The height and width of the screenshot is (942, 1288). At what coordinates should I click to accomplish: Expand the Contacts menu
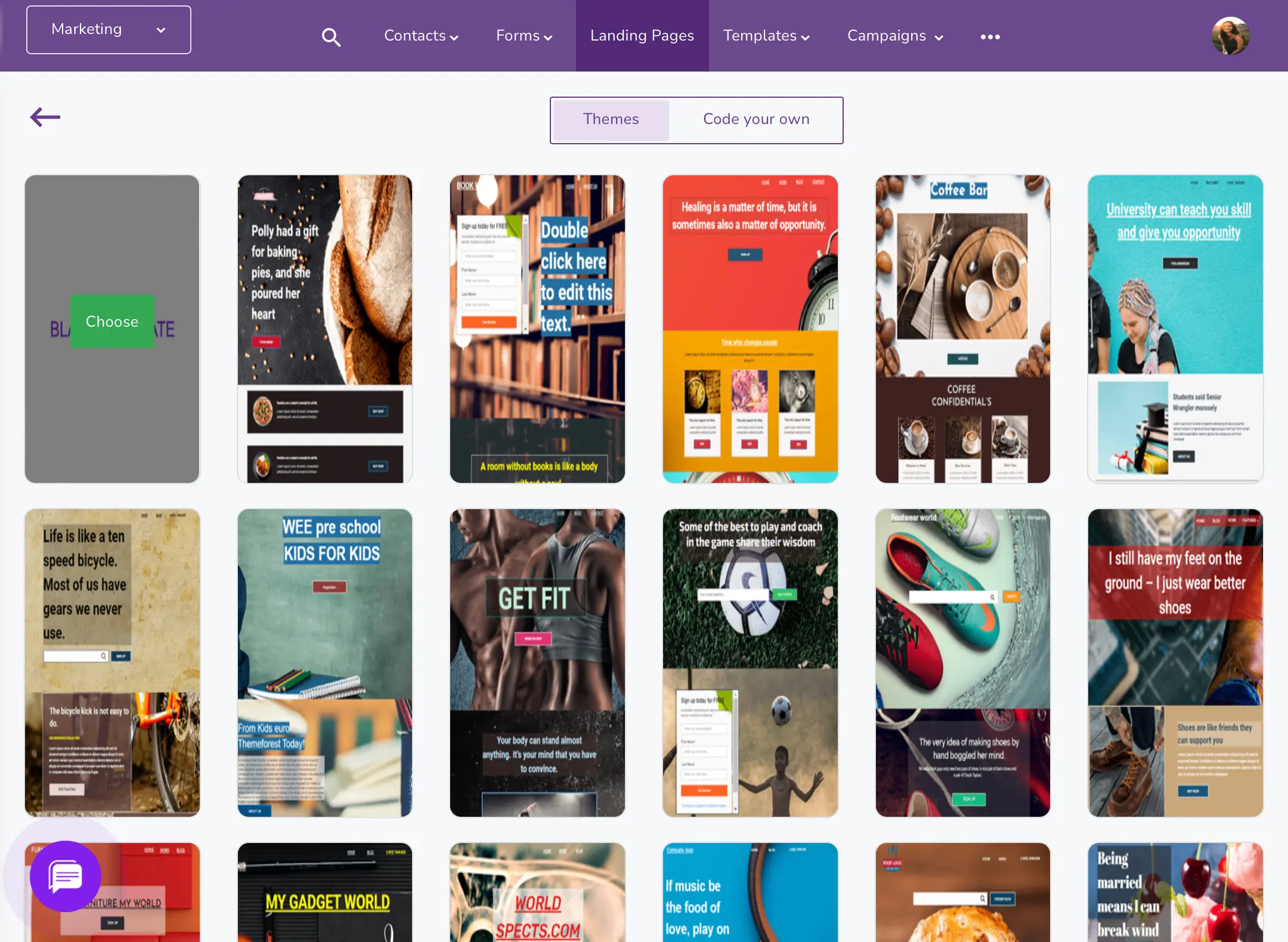click(421, 36)
